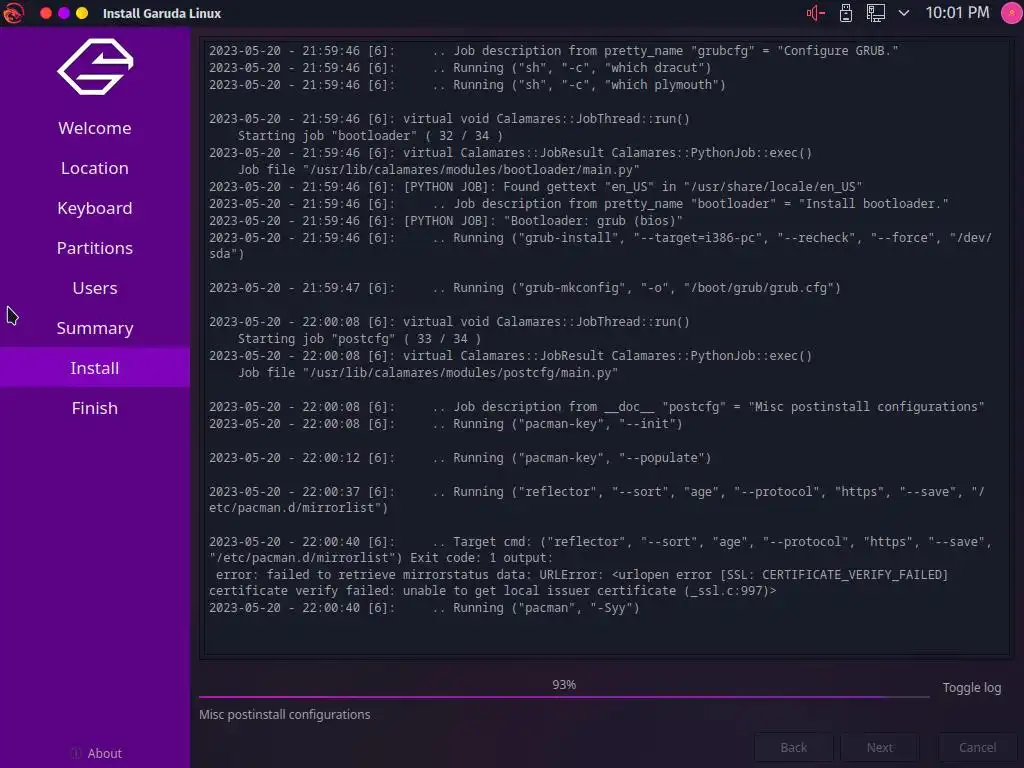The width and height of the screenshot is (1024, 768).
Task: Expand the hidden system tray chevron
Action: click(x=904, y=13)
